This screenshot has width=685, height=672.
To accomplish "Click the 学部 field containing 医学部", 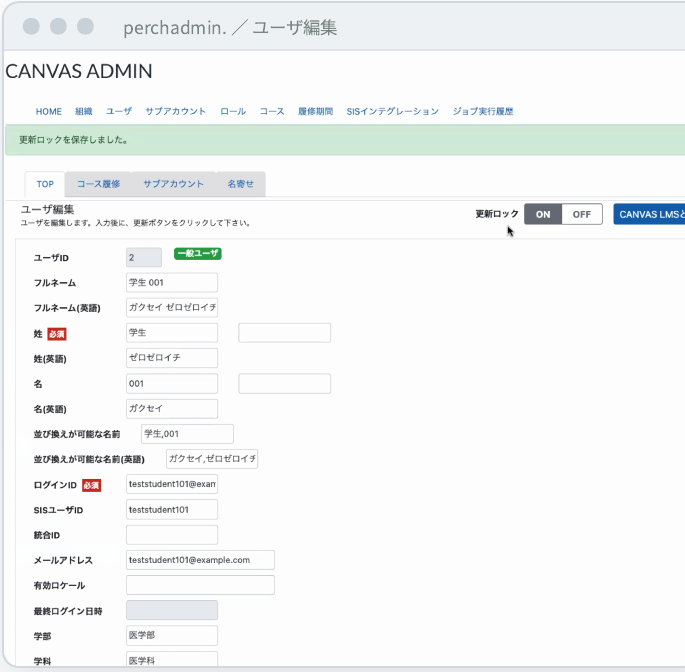I will 172,636.
